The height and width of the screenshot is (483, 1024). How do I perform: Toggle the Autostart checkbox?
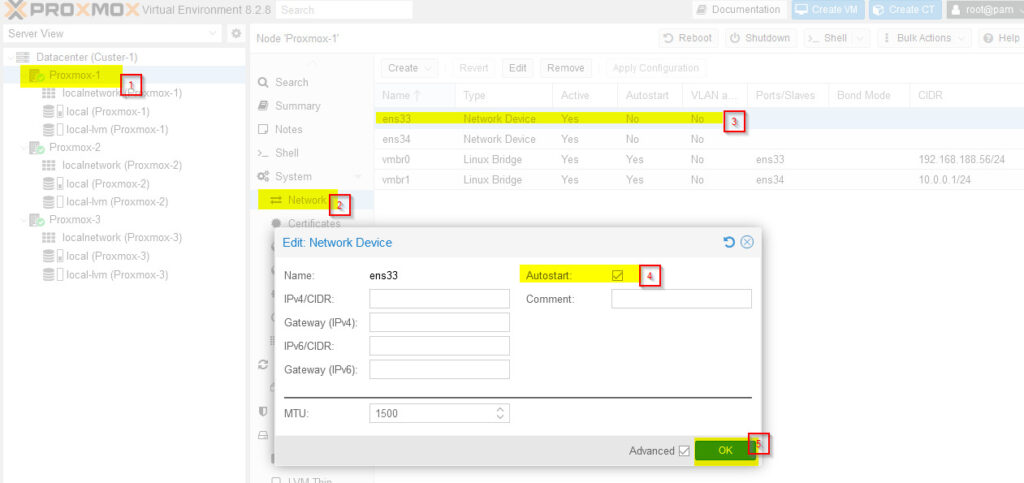coord(617,275)
